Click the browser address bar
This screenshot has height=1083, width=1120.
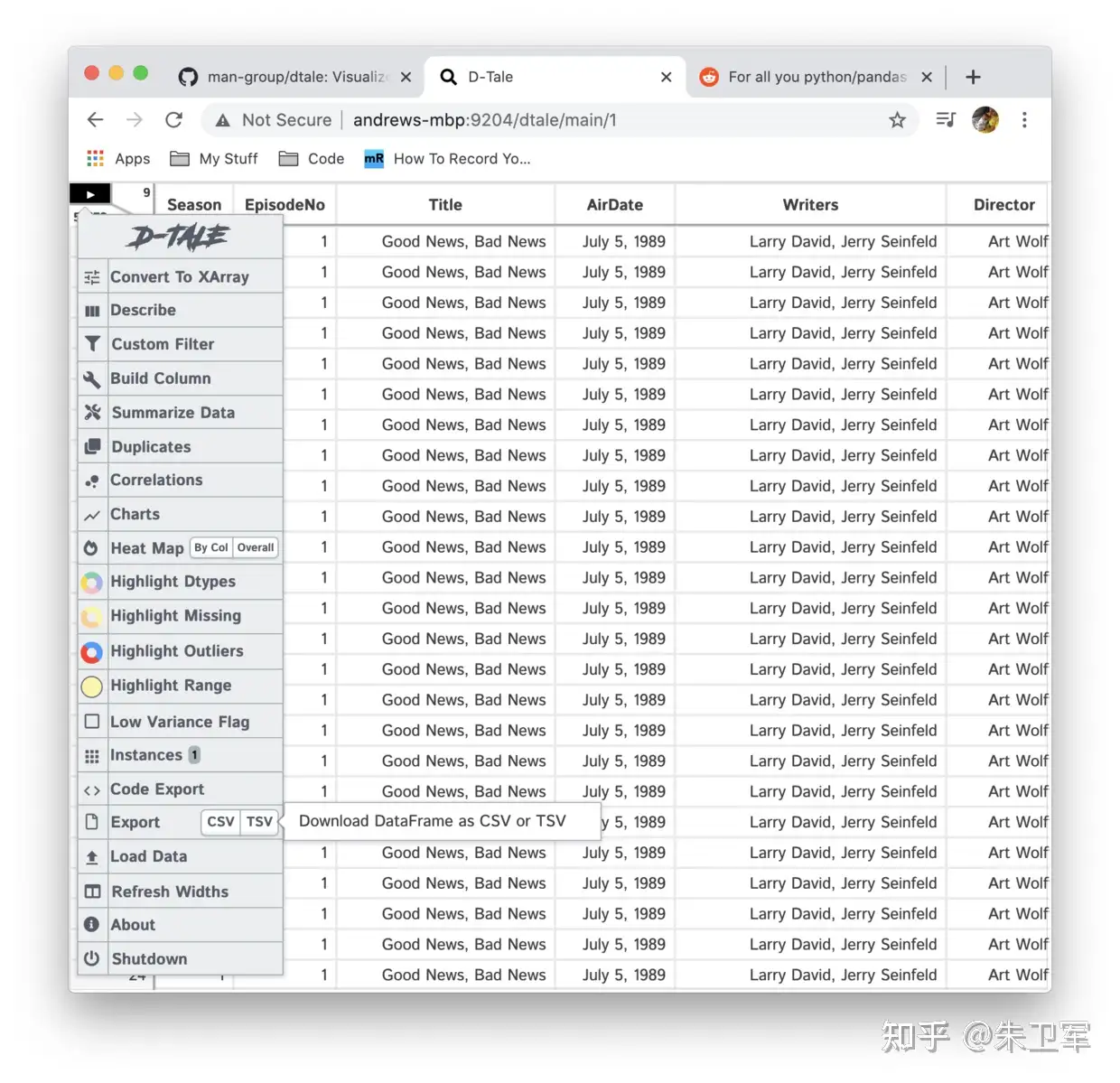click(x=560, y=120)
